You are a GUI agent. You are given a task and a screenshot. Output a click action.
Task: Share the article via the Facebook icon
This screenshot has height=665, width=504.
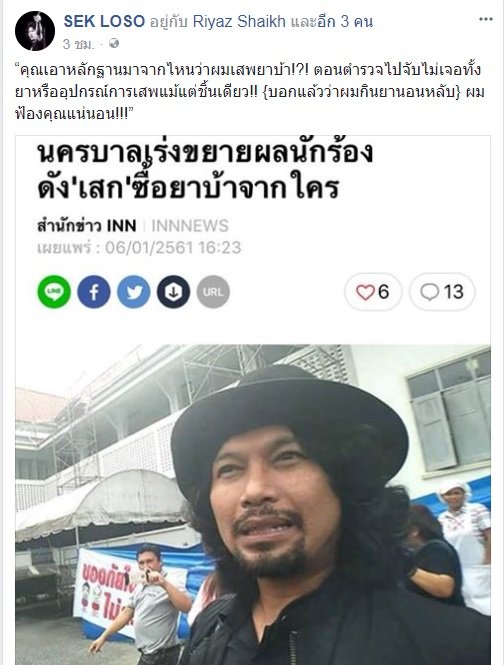[x=94, y=292]
